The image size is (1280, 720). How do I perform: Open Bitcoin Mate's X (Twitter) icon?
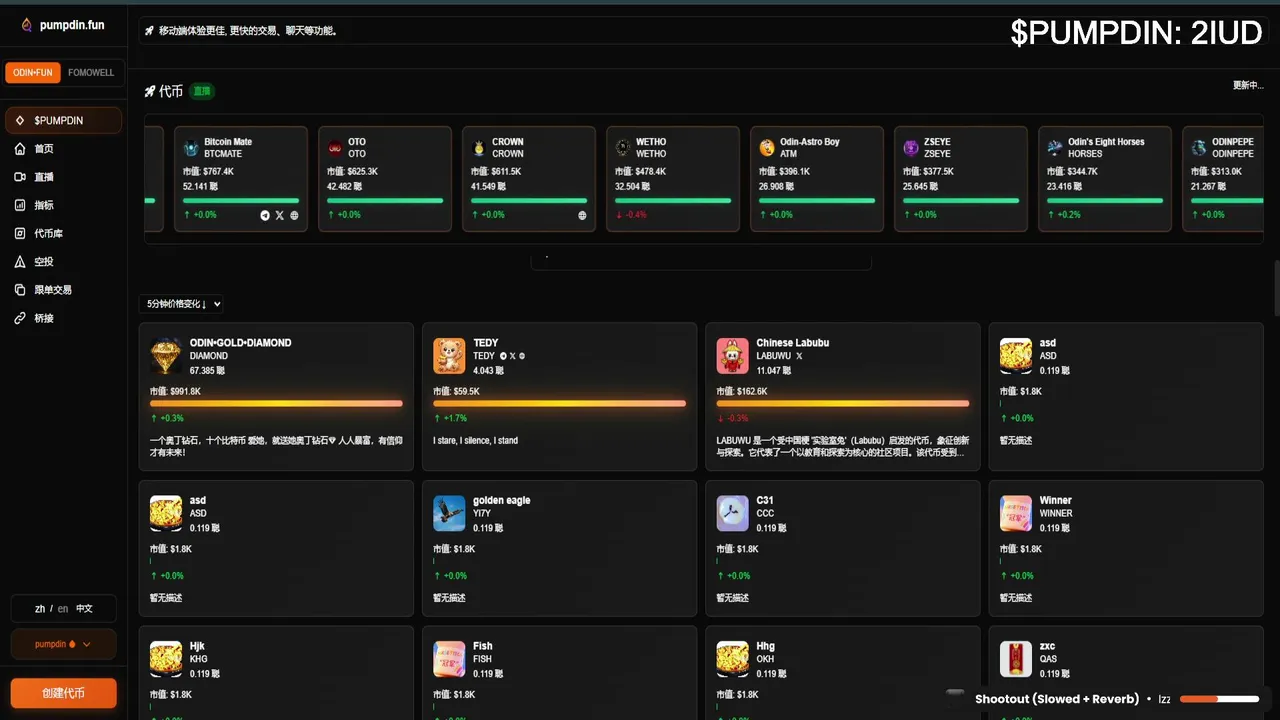[280, 215]
